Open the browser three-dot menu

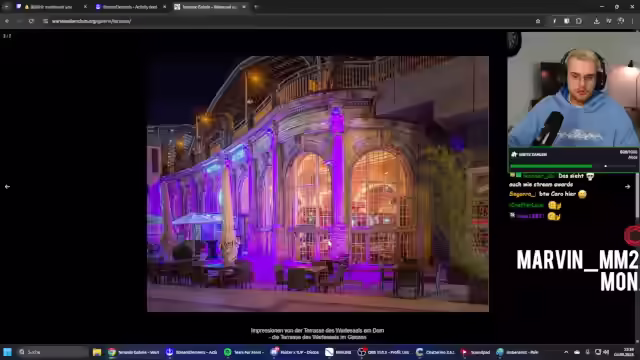(632, 21)
